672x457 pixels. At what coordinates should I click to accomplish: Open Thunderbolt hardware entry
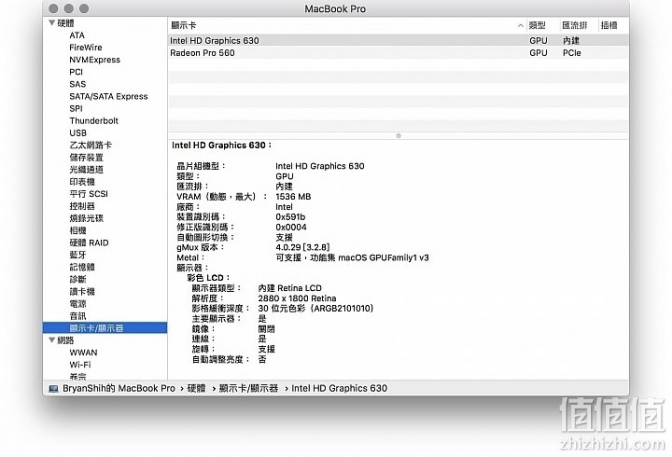coord(94,120)
